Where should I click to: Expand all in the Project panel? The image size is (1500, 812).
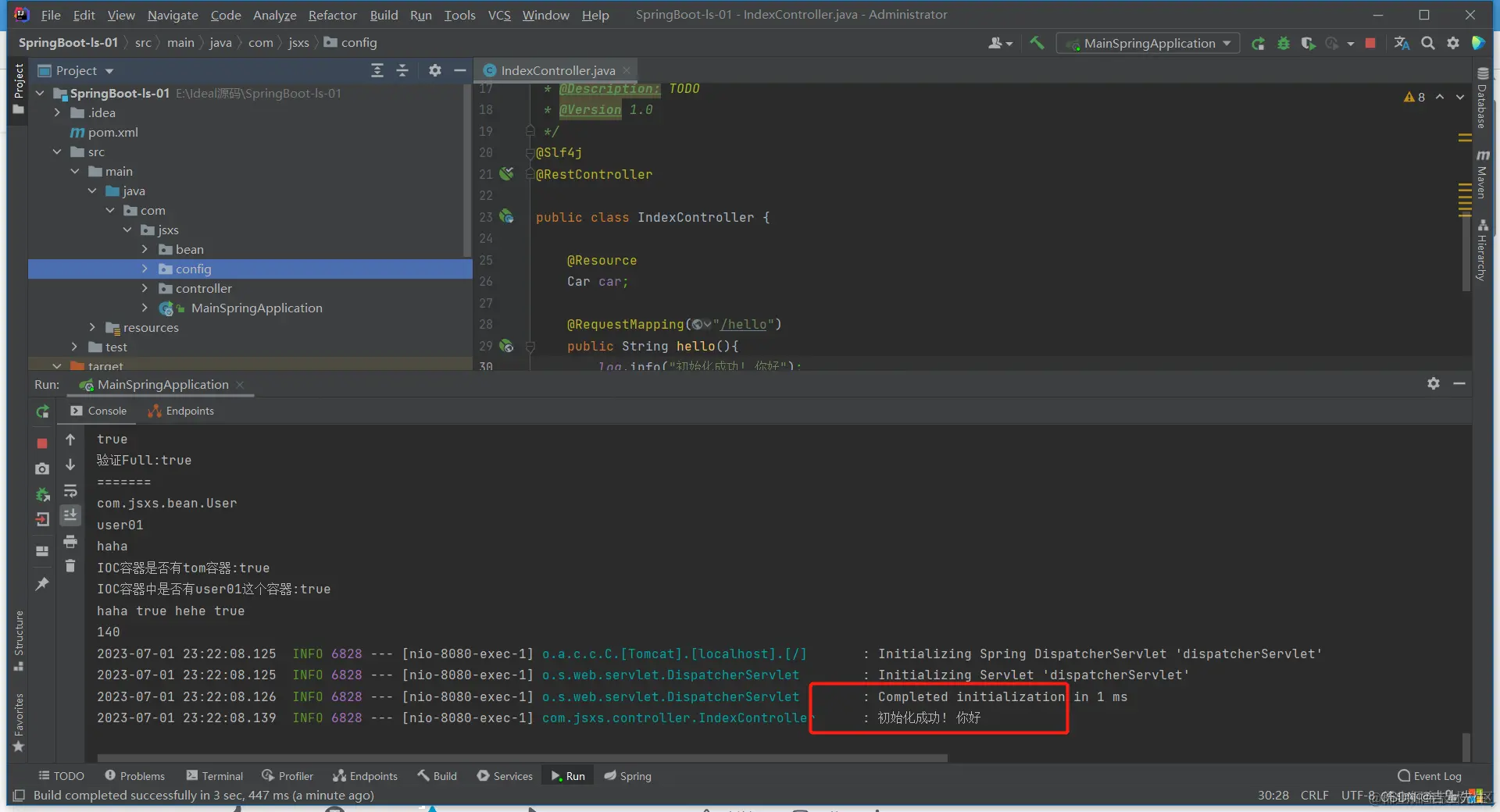[377, 70]
